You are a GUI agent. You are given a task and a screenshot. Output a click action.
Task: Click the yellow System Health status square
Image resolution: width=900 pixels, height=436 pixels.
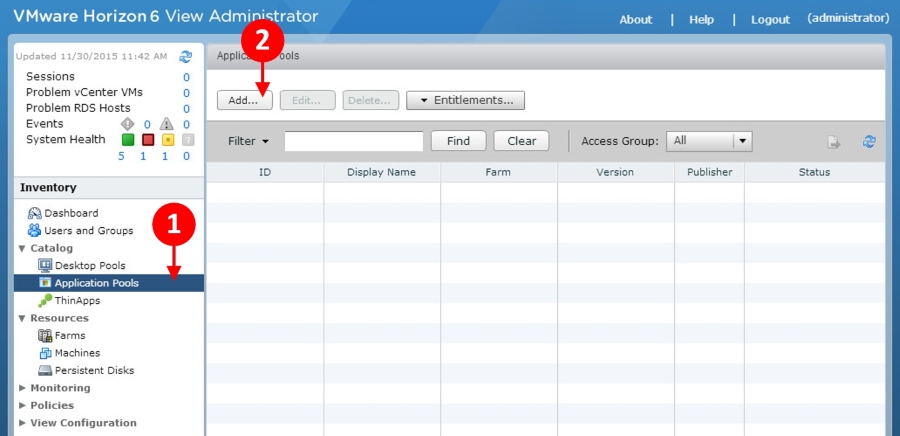click(168, 140)
